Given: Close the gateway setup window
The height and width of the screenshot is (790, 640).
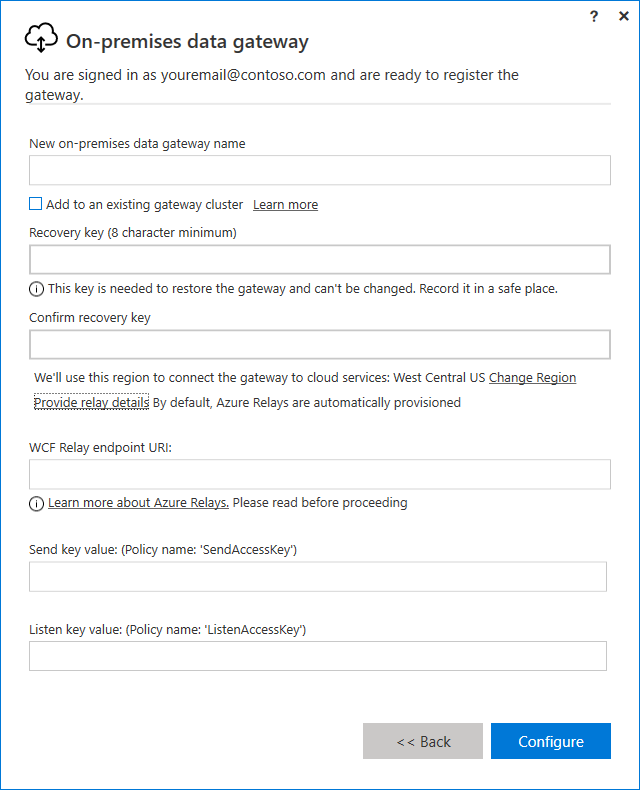Looking at the screenshot, I should click(x=623, y=16).
